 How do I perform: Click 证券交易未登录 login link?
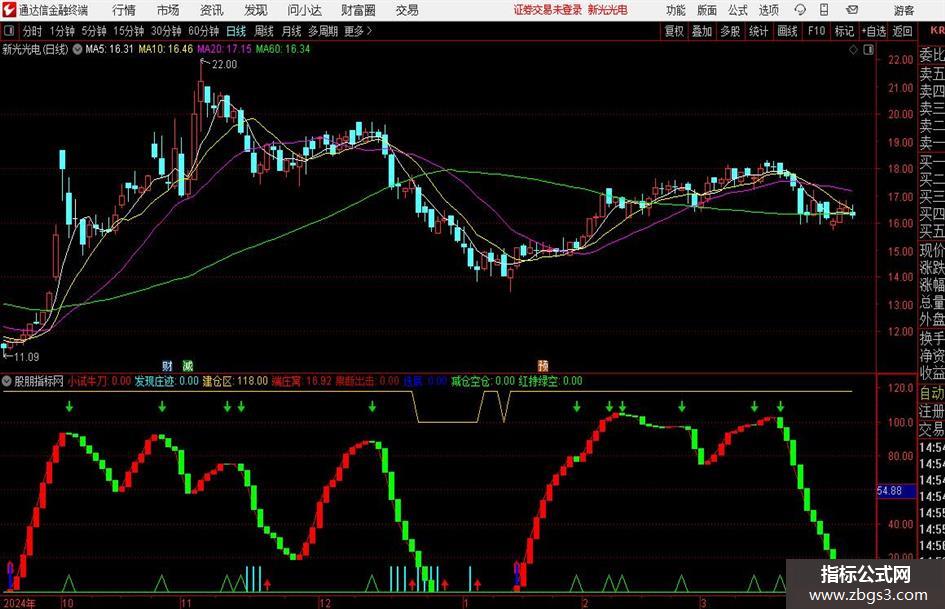click(548, 10)
